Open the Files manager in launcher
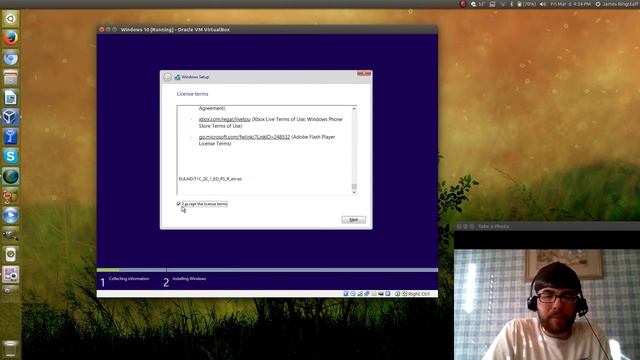640x360 pixels. click(x=11, y=78)
